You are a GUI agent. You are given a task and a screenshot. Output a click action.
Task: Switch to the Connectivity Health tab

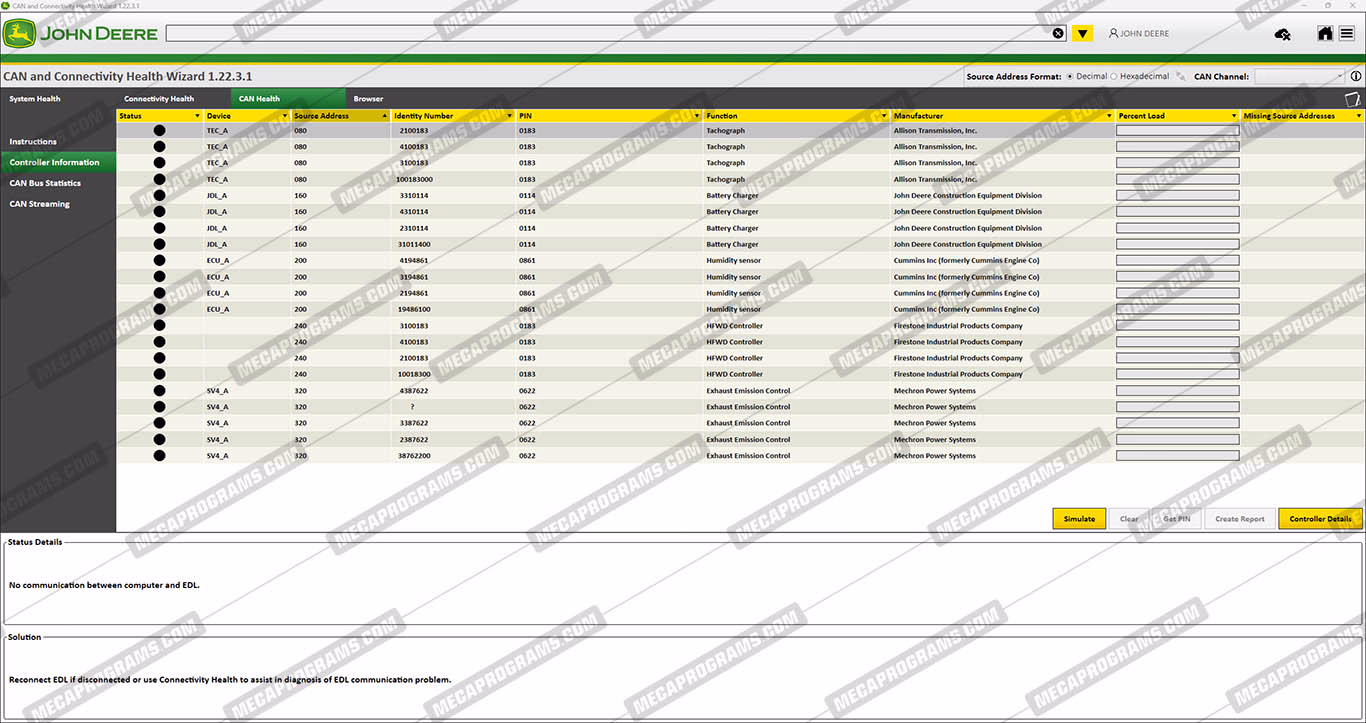(x=159, y=99)
